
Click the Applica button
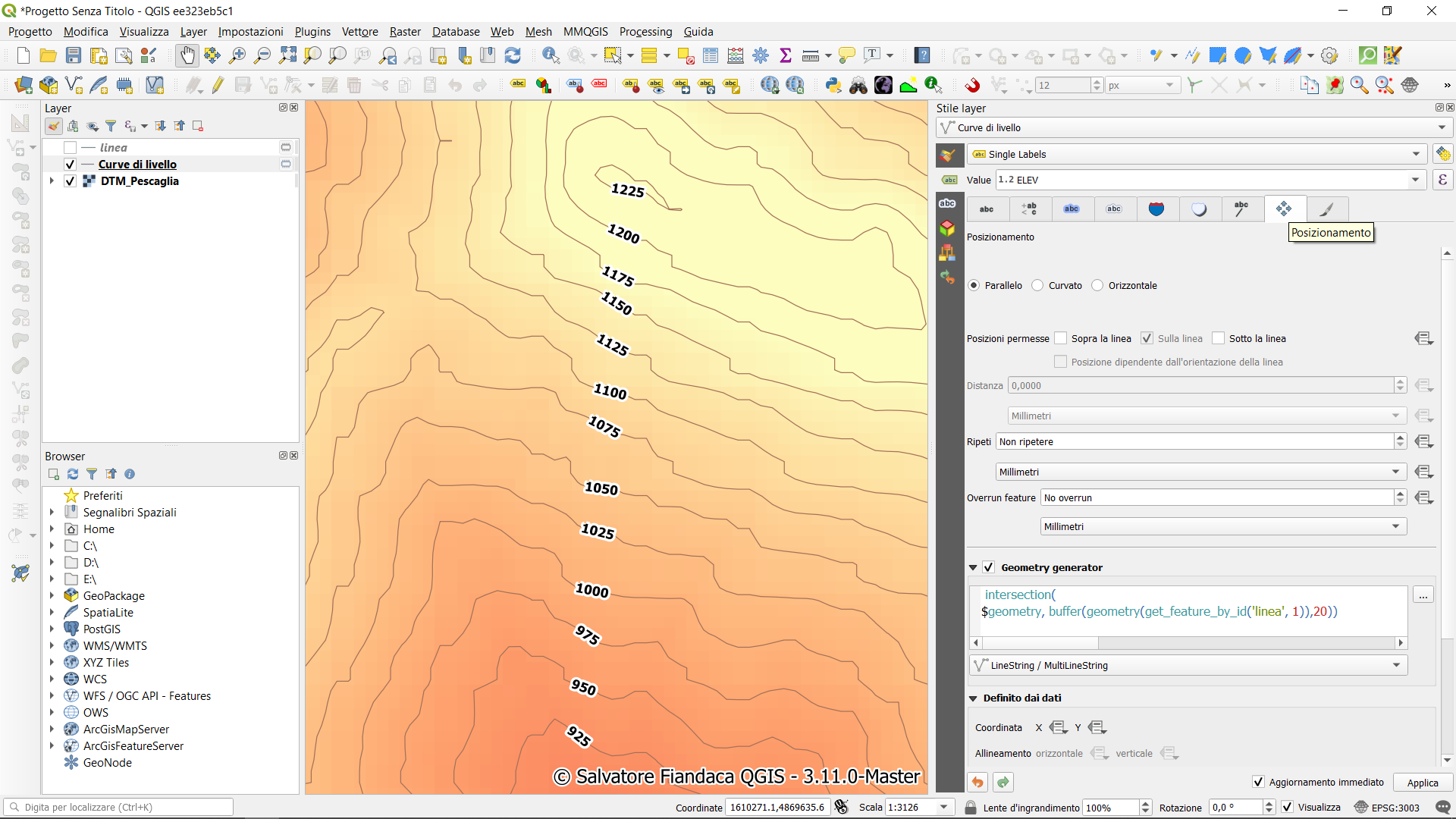(x=1422, y=783)
